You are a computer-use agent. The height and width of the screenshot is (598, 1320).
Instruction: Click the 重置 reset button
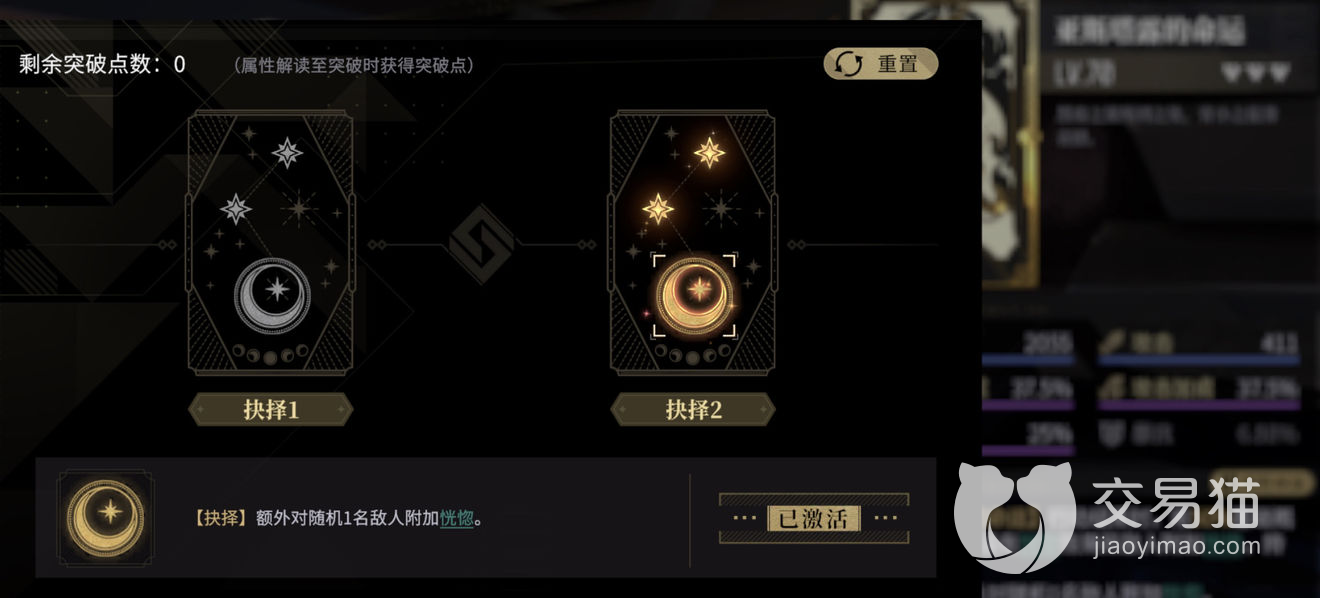(881, 64)
